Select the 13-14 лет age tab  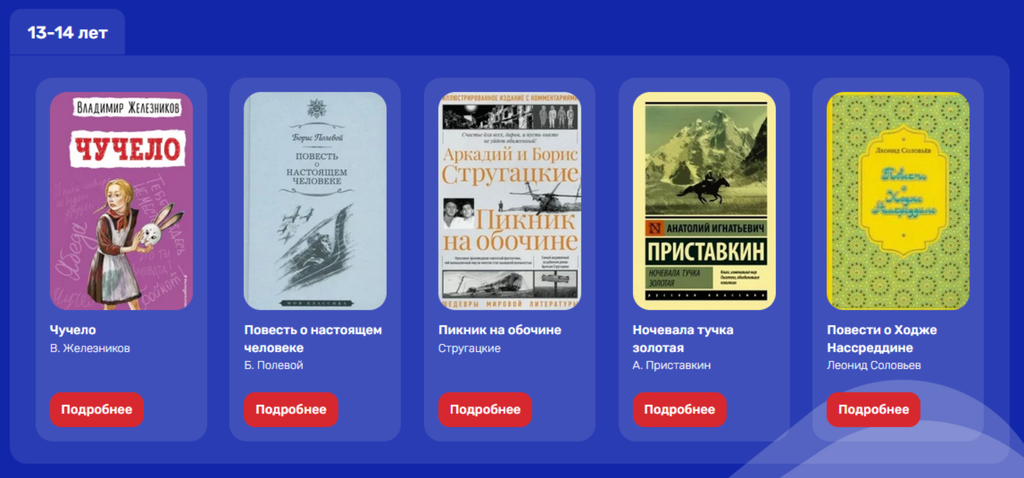pos(67,33)
